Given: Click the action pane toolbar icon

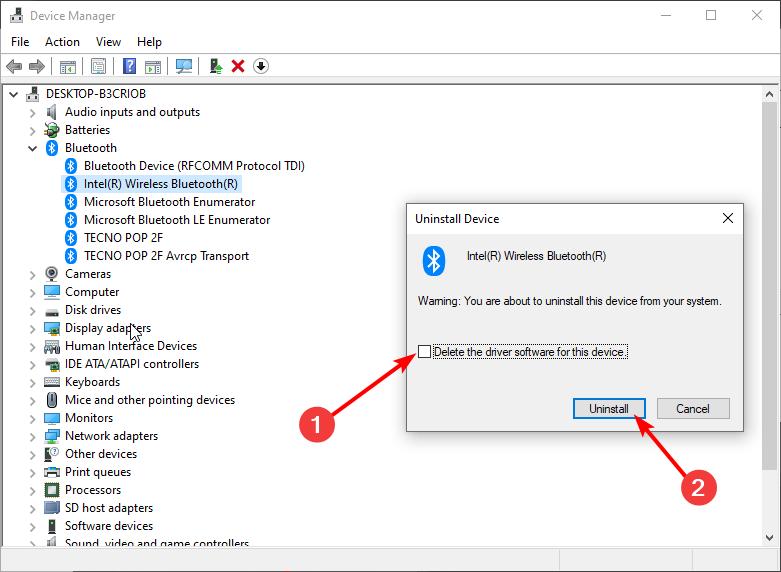Looking at the screenshot, I should tap(153, 66).
